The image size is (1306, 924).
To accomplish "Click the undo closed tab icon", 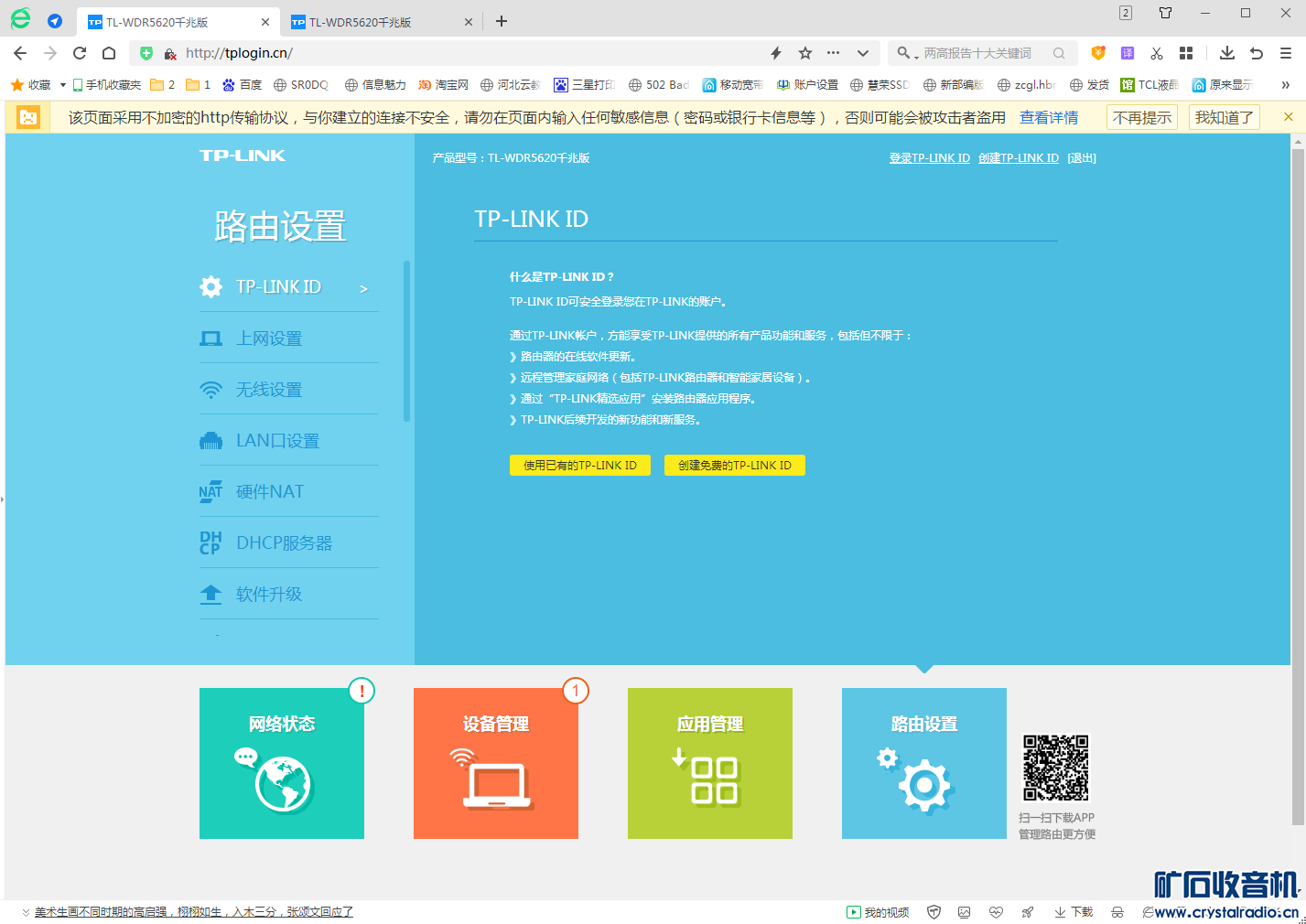I will [1257, 53].
